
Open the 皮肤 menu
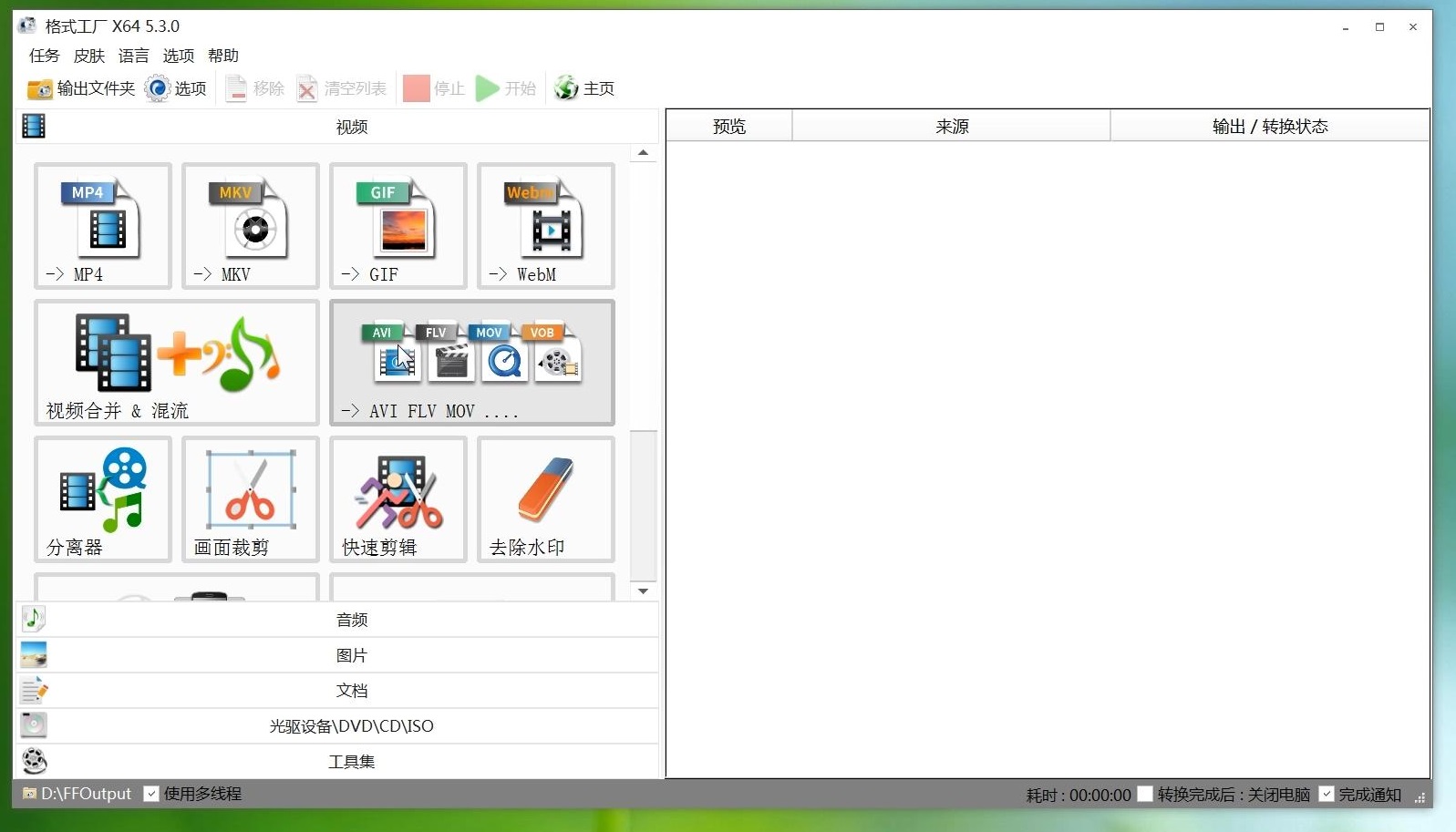[x=89, y=56]
